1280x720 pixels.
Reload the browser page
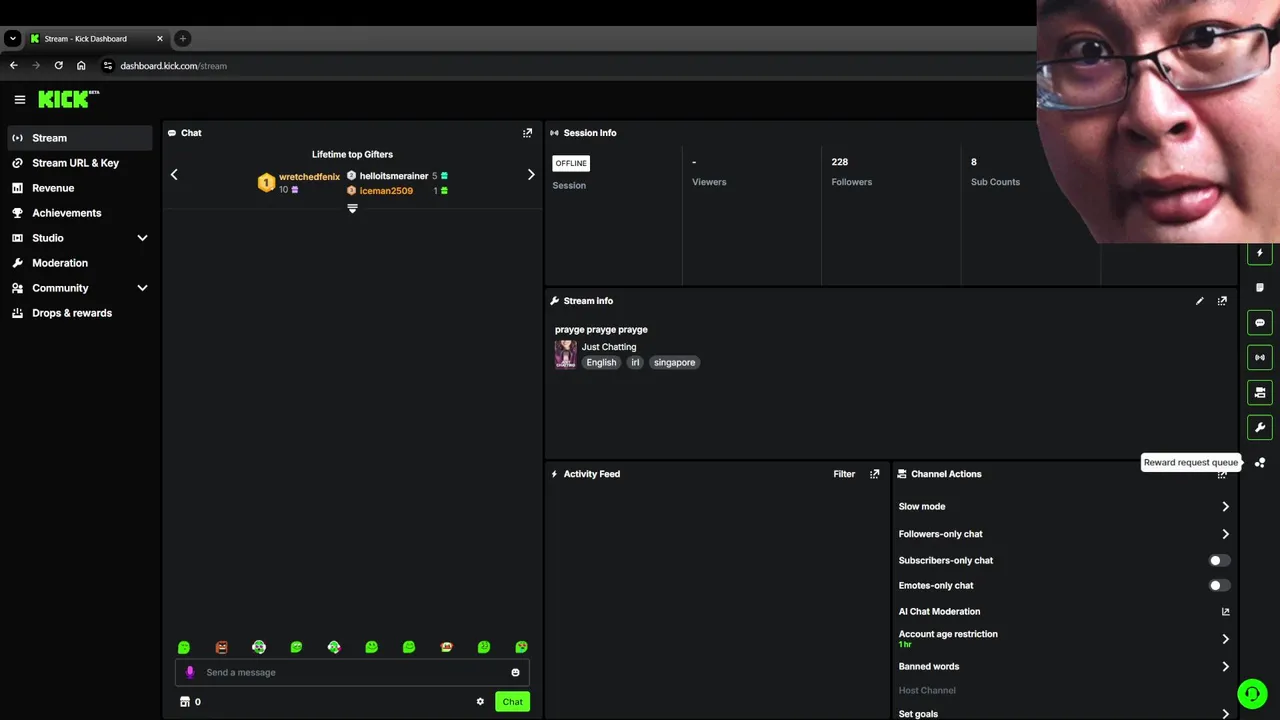pyautogui.click(x=58, y=66)
